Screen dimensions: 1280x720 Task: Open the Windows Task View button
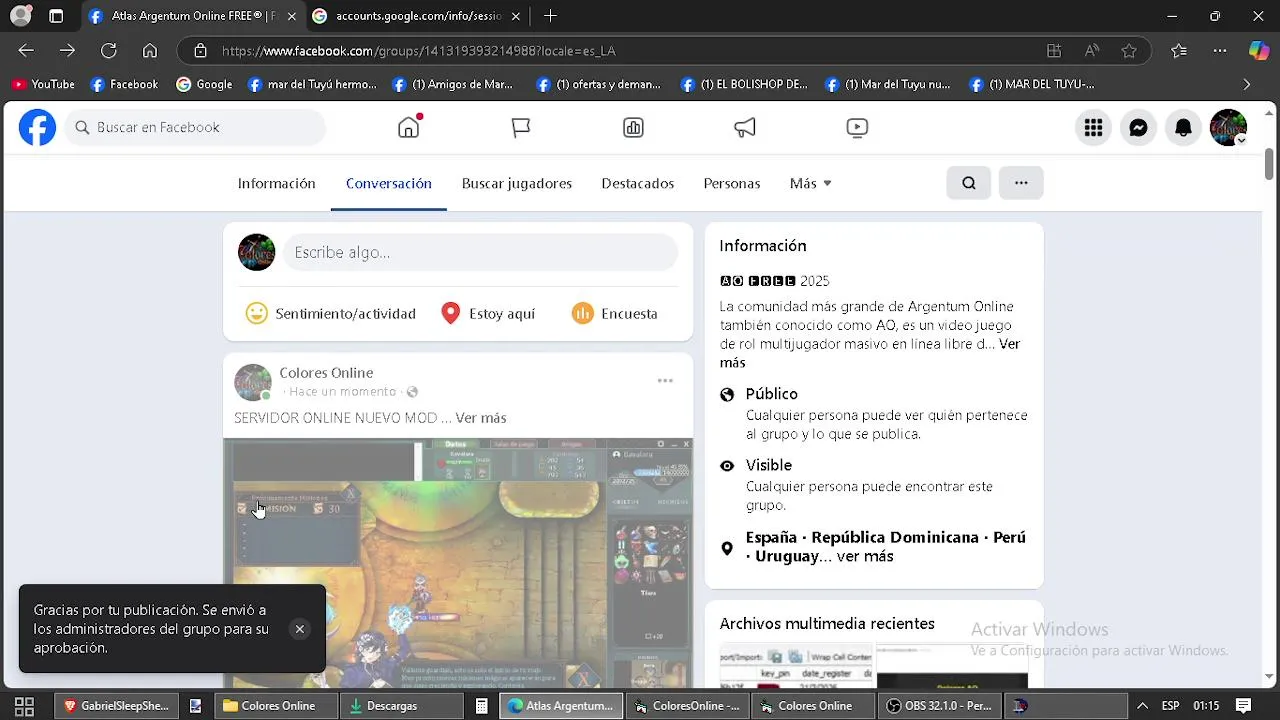click(x=25, y=706)
